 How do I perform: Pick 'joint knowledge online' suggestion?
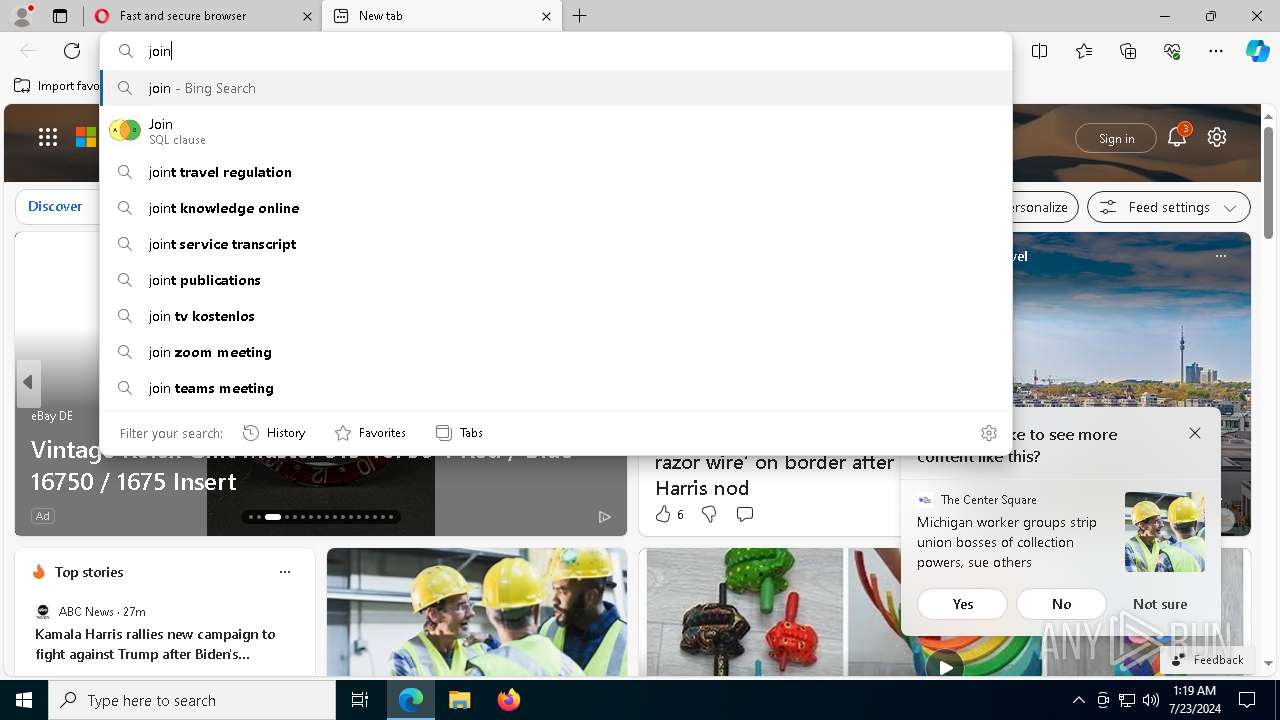pos(556,208)
